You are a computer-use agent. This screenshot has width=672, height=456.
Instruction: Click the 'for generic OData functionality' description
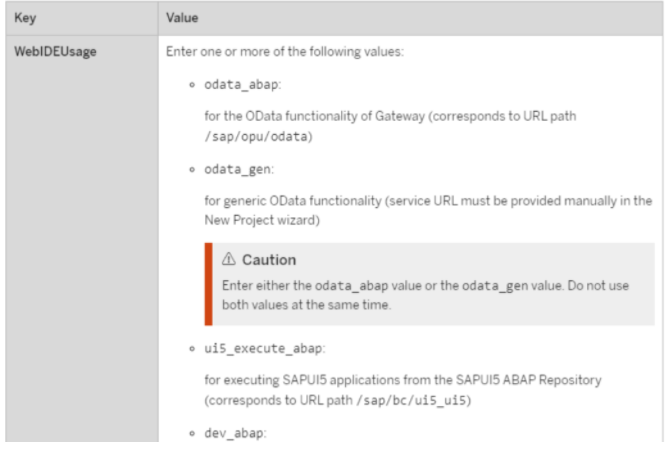293,201
